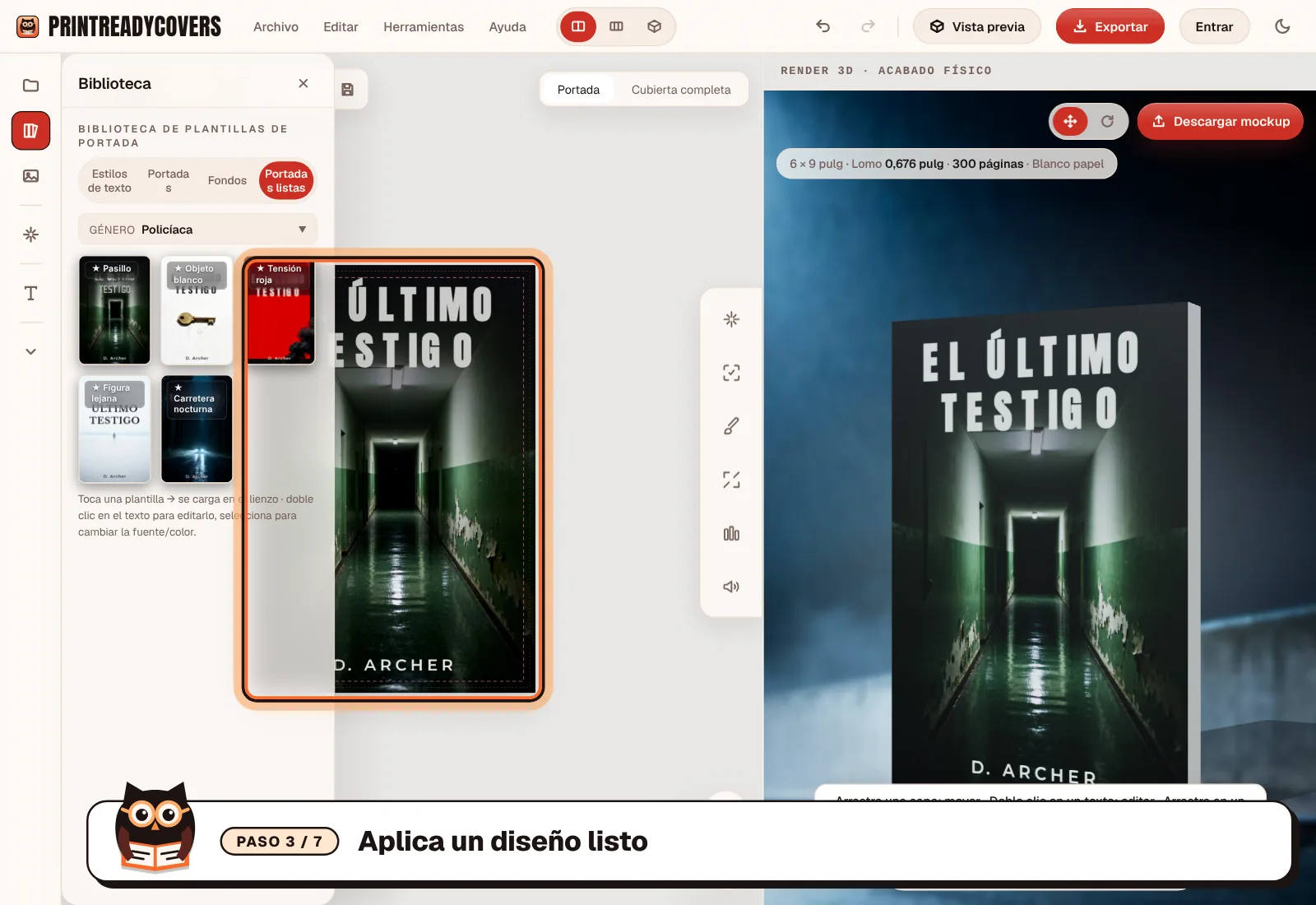Viewport: 1316px width, 905px height.
Task: Click the expand fit-to-screen icon
Action: tap(731, 480)
